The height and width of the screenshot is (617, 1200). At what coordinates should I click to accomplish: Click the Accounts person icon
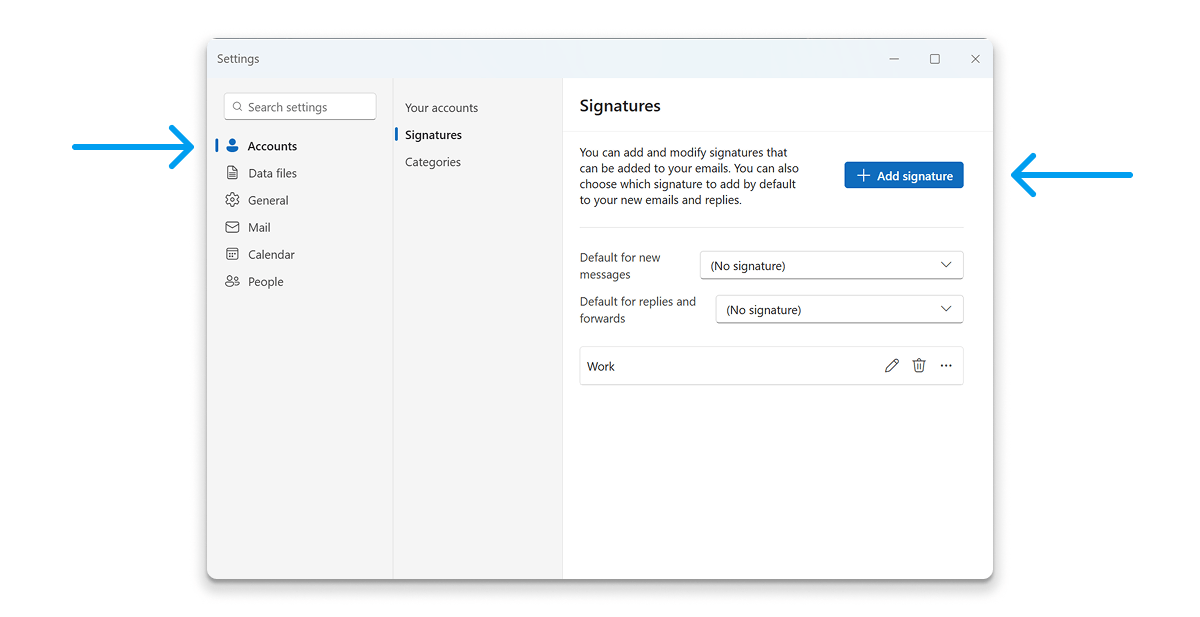point(232,146)
